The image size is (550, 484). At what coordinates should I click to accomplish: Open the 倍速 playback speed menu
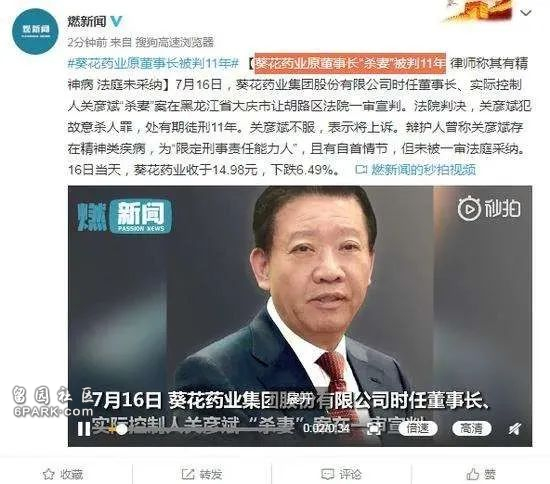[x=417, y=428]
